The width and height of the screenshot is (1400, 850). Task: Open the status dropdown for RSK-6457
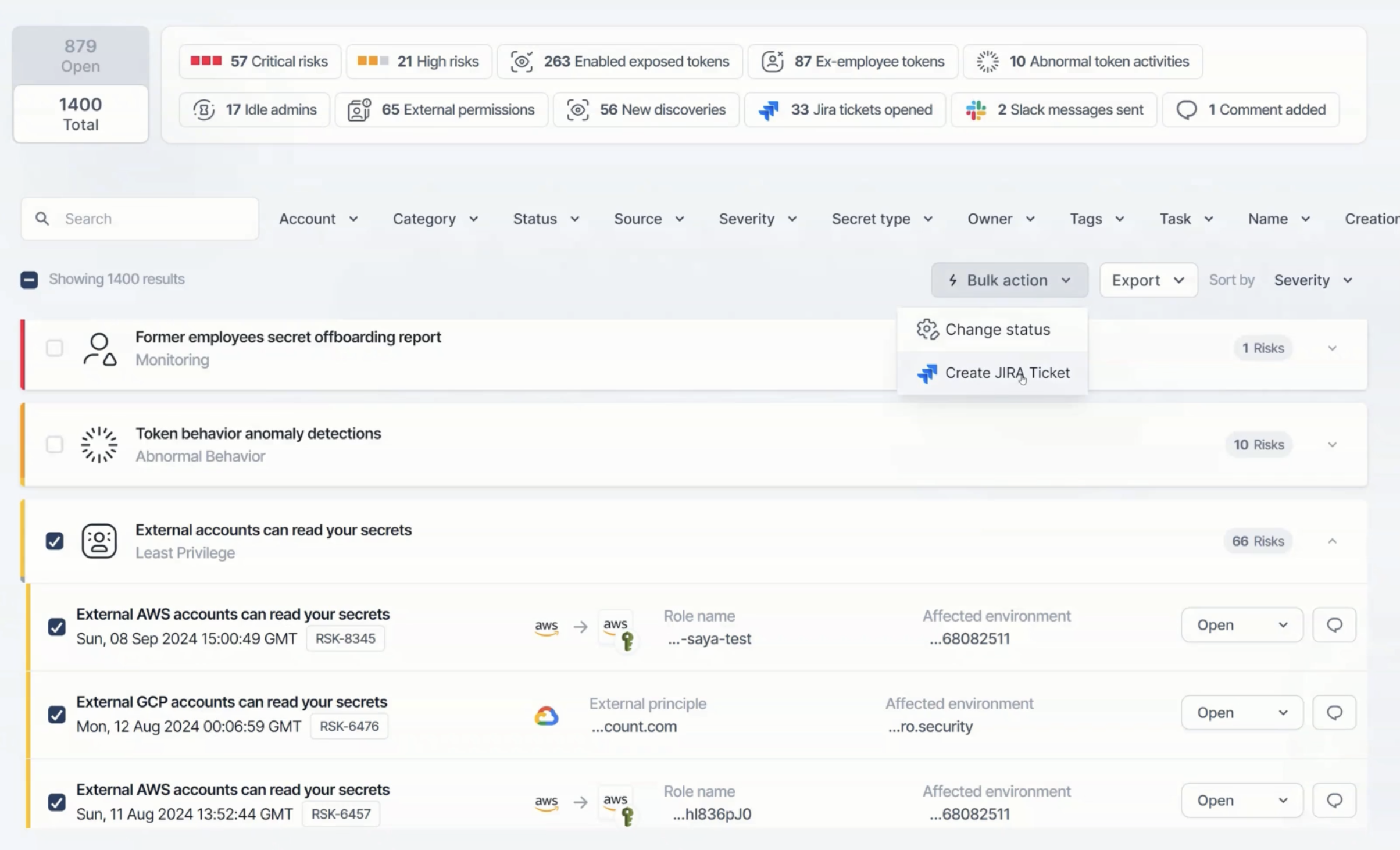[x=1242, y=801]
